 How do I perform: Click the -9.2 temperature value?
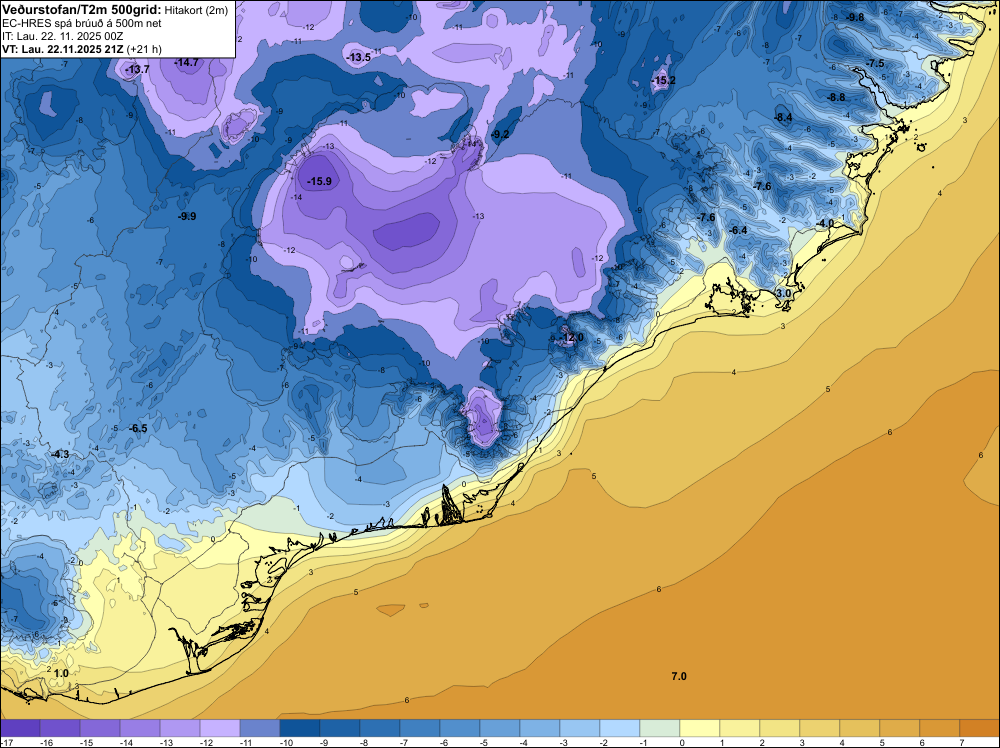[501, 134]
